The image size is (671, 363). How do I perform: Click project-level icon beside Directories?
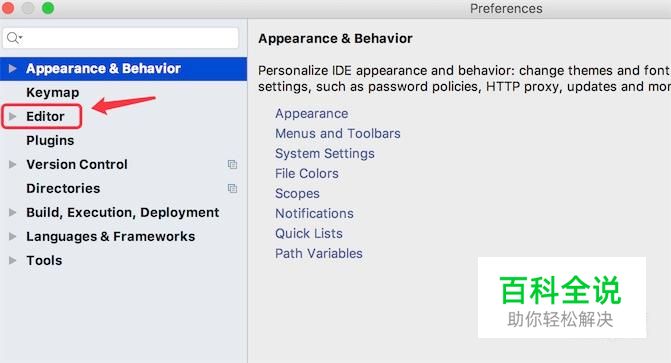(232, 188)
